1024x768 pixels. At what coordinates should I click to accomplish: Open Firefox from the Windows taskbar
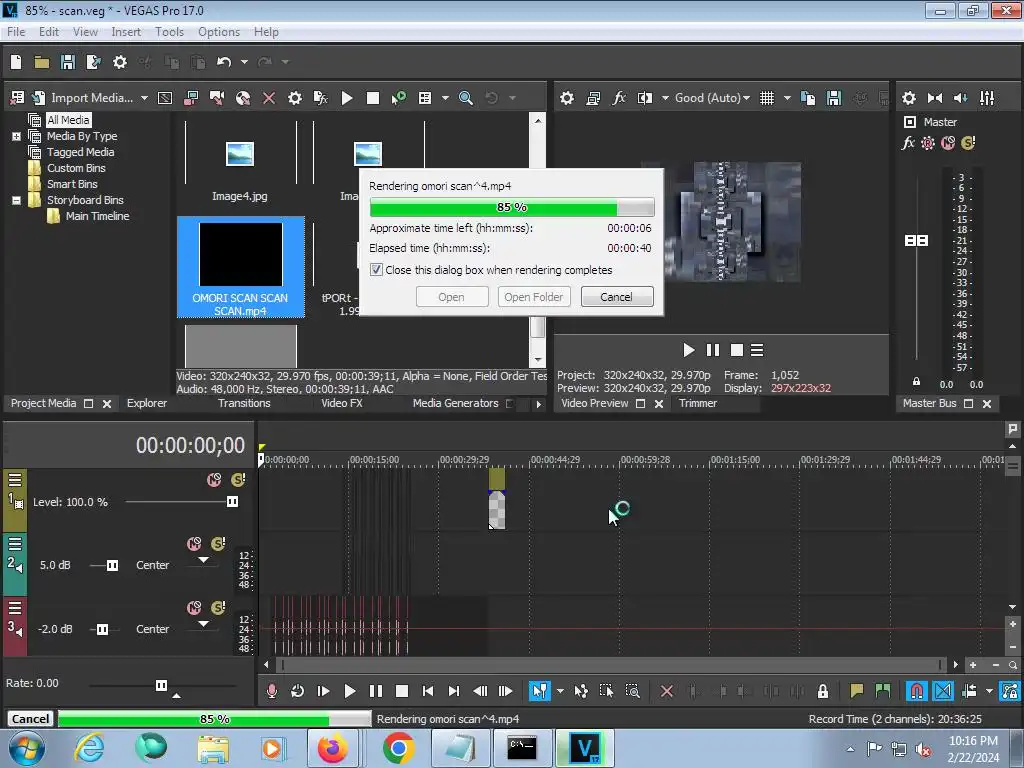pos(332,748)
